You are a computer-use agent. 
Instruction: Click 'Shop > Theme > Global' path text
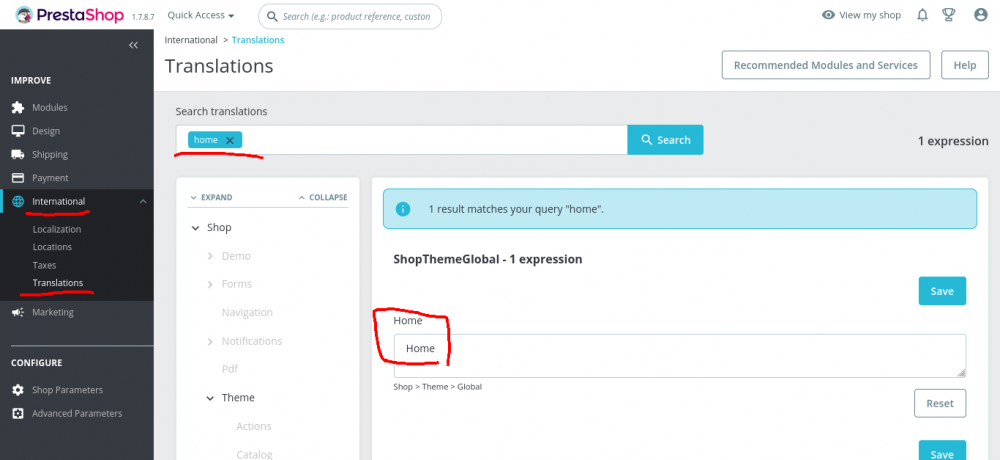click(x=438, y=387)
